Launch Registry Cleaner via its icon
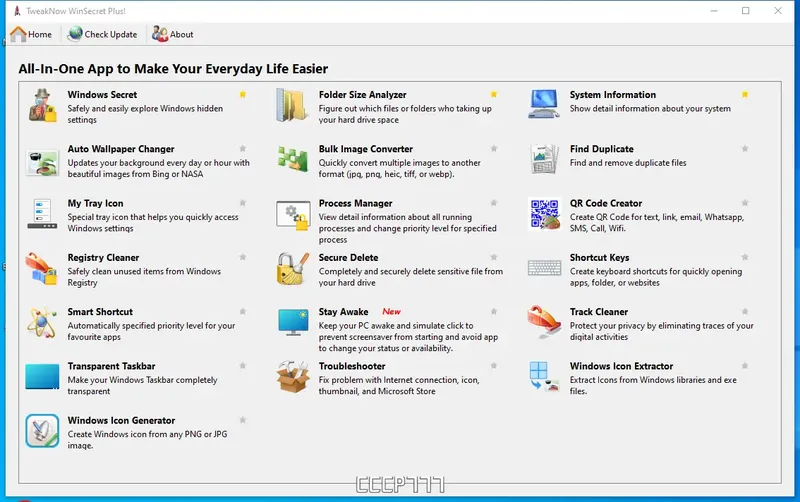Image resolution: width=800 pixels, height=502 pixels. click(x=41, y=268)
